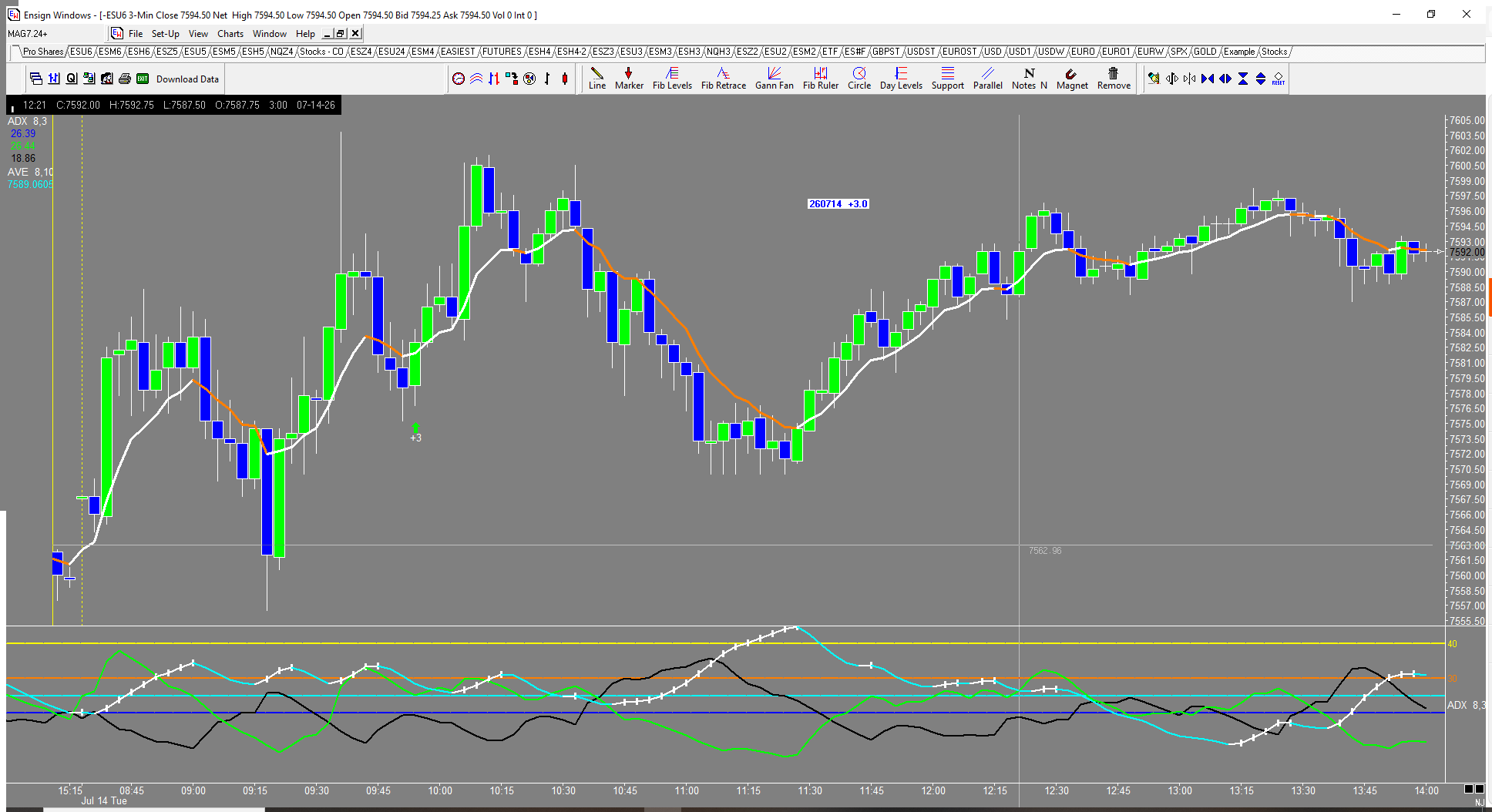Open the EUROST tab
This screenshot has height=812, width=1492.
pos(959,52)
